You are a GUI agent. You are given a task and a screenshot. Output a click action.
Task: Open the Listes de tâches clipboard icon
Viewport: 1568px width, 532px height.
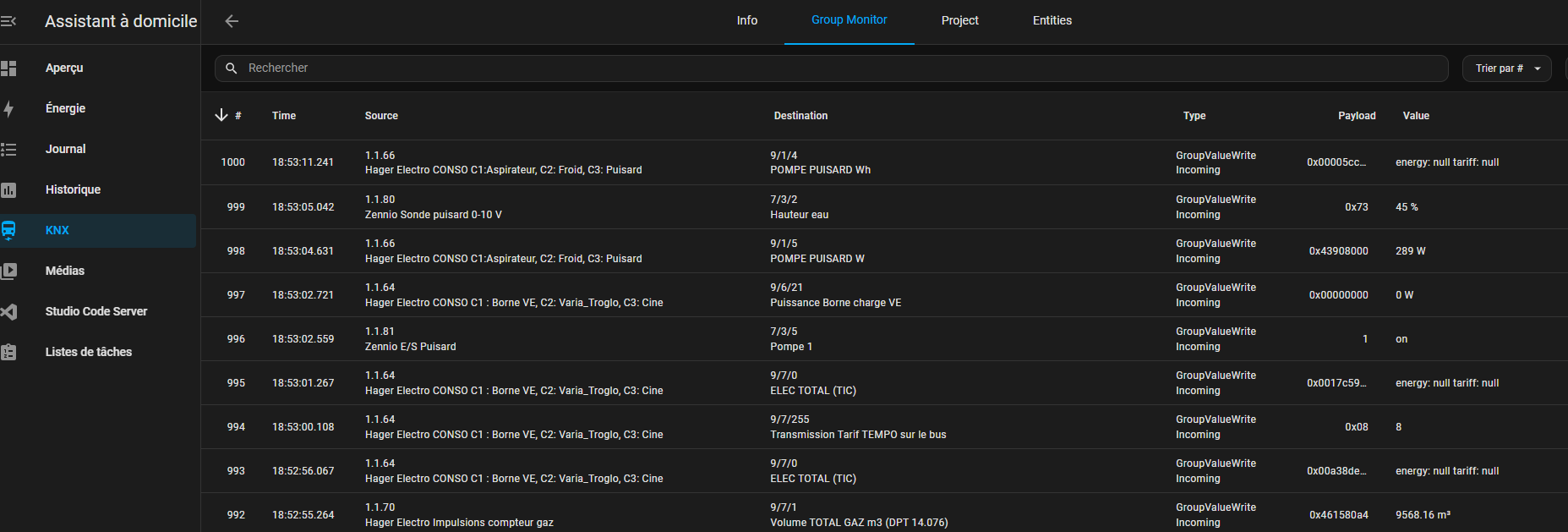8,352
